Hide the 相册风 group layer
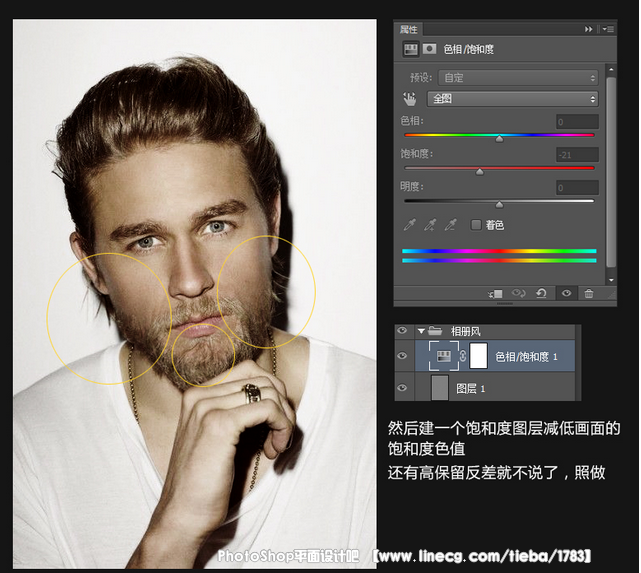Screen dimensions: 641x573 point(403,331)
